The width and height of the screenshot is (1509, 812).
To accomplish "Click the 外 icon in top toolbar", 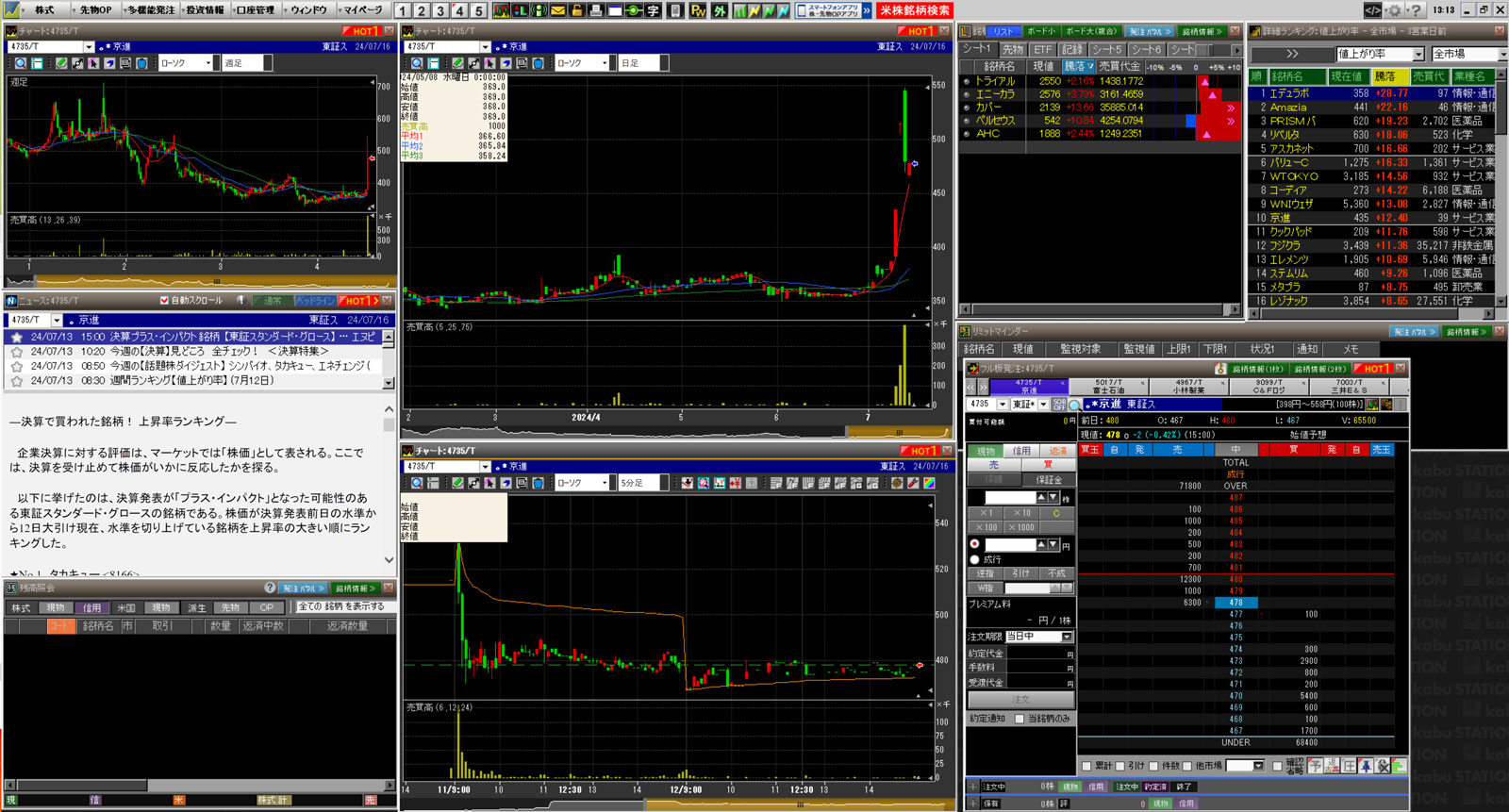I will point(720,10).
